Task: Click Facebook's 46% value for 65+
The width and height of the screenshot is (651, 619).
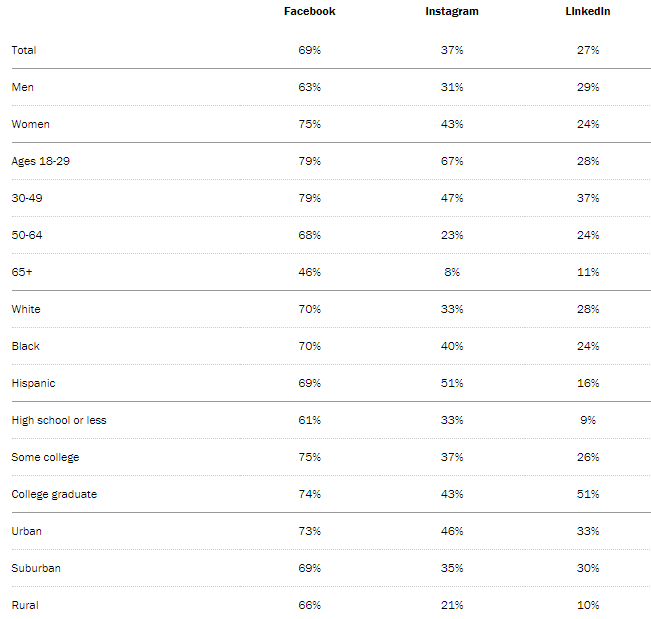Action: (309, 272)
